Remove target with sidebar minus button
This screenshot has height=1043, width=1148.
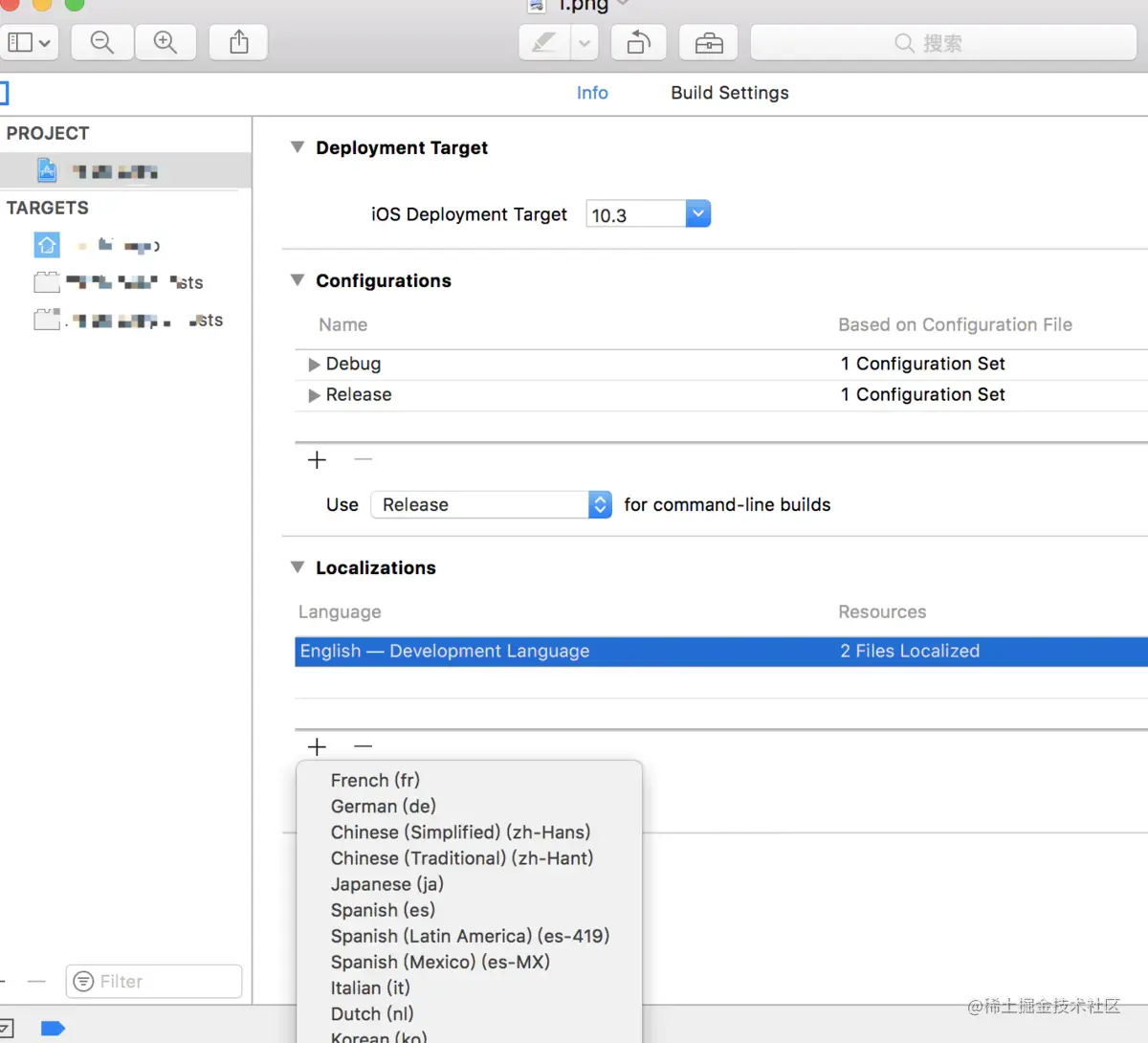click(36, 982)
